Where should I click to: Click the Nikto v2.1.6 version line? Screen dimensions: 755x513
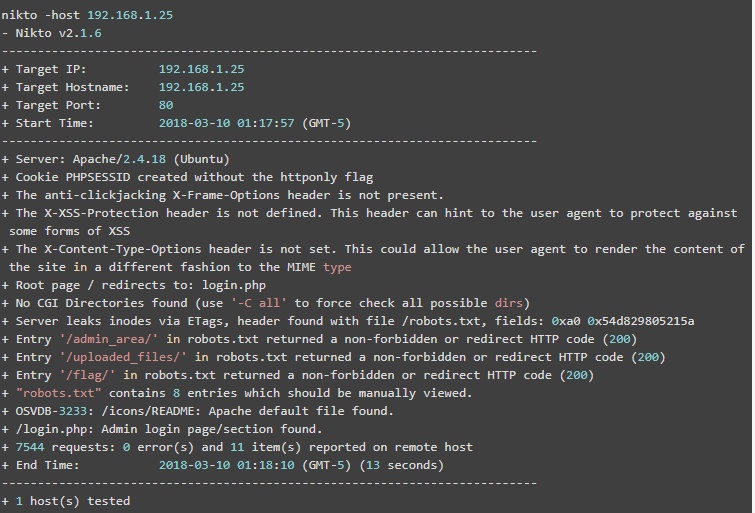58,33
